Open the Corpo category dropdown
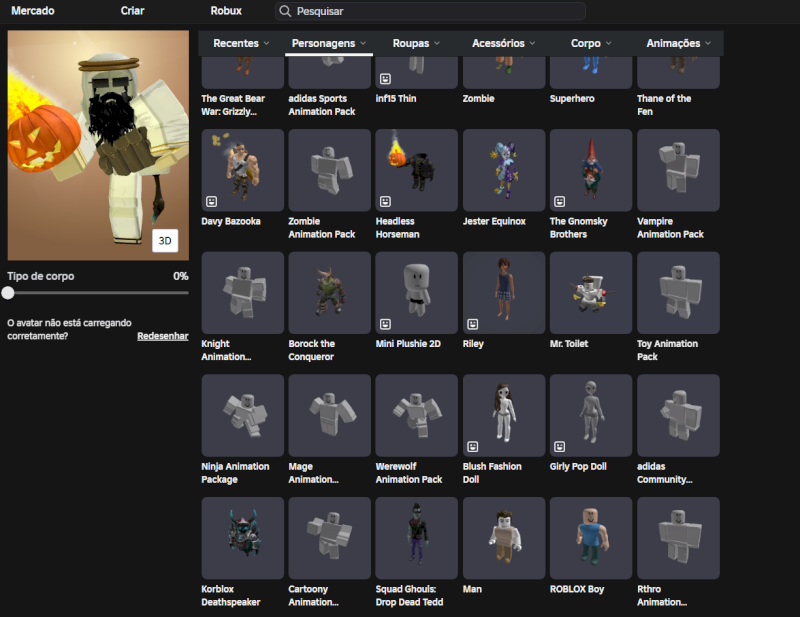 click(591, 44)
